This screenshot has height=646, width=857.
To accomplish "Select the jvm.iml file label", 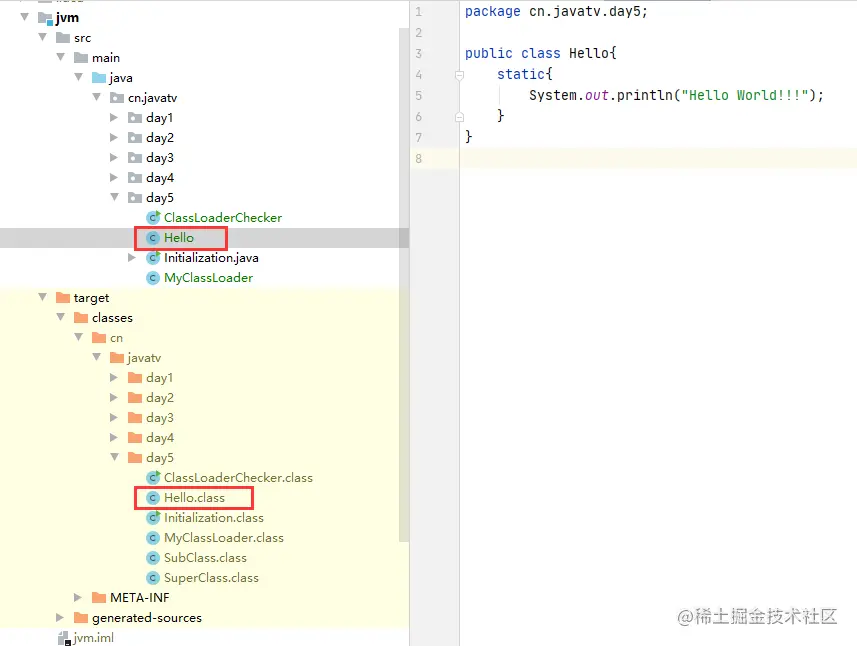I will pos(93,638).
